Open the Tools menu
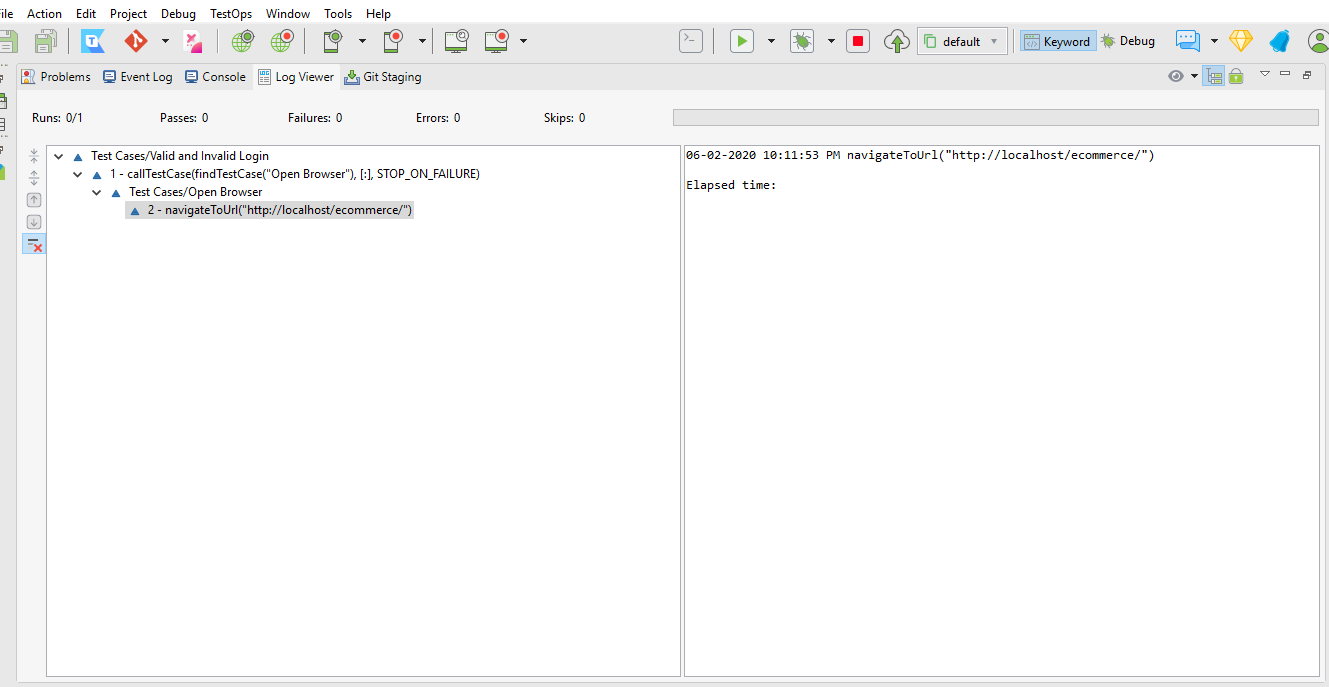Image resolution: width=1329 pixels, height=687 pixels. click(338, 14)
